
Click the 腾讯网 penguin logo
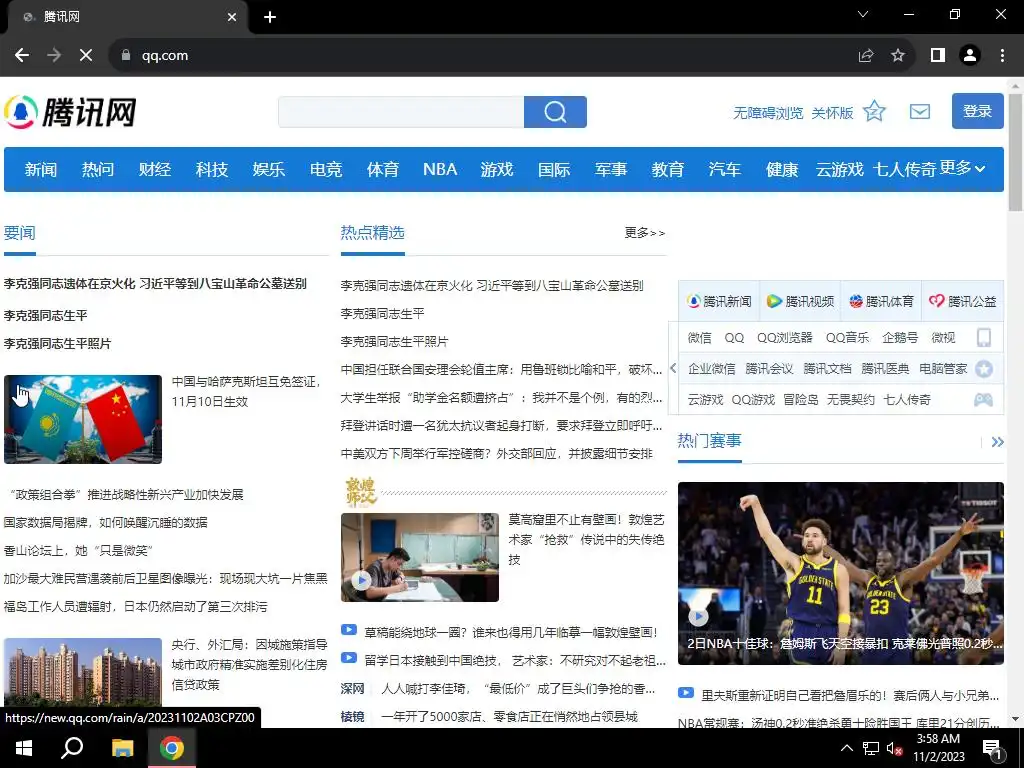point(70,112)
